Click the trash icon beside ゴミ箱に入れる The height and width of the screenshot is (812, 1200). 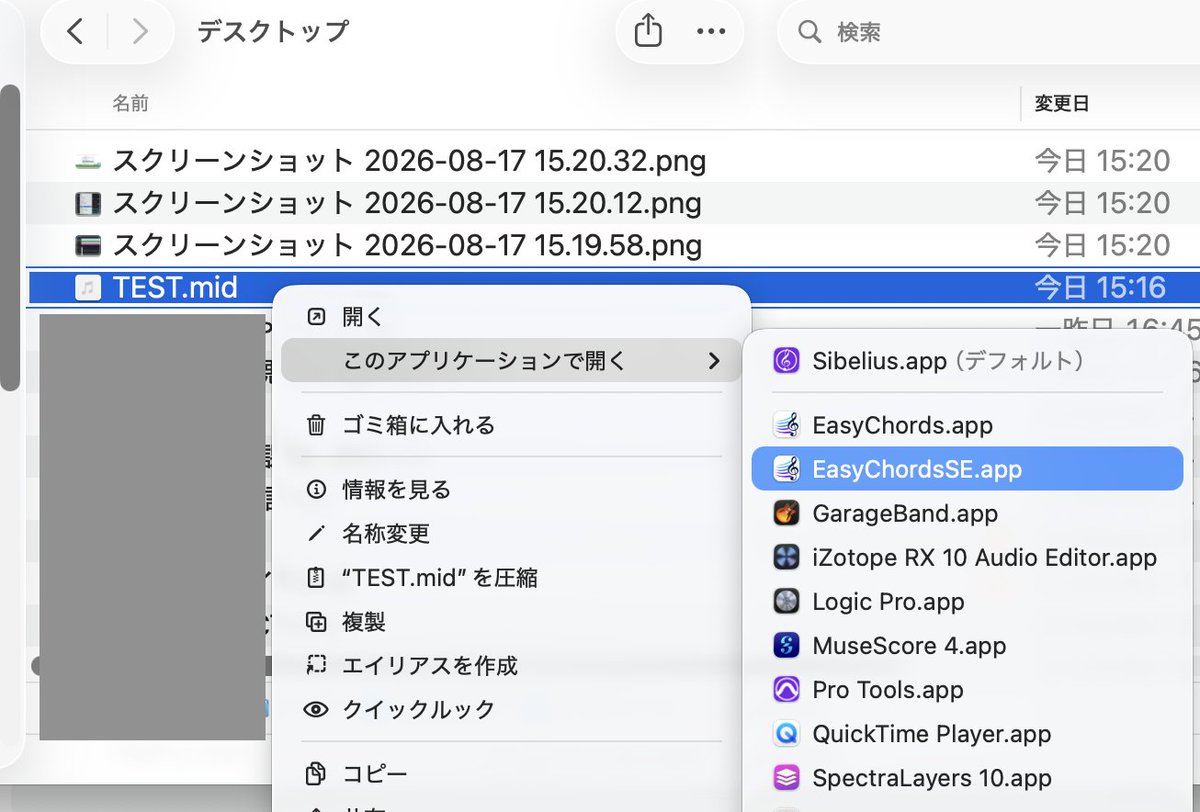tap(316, 425)
